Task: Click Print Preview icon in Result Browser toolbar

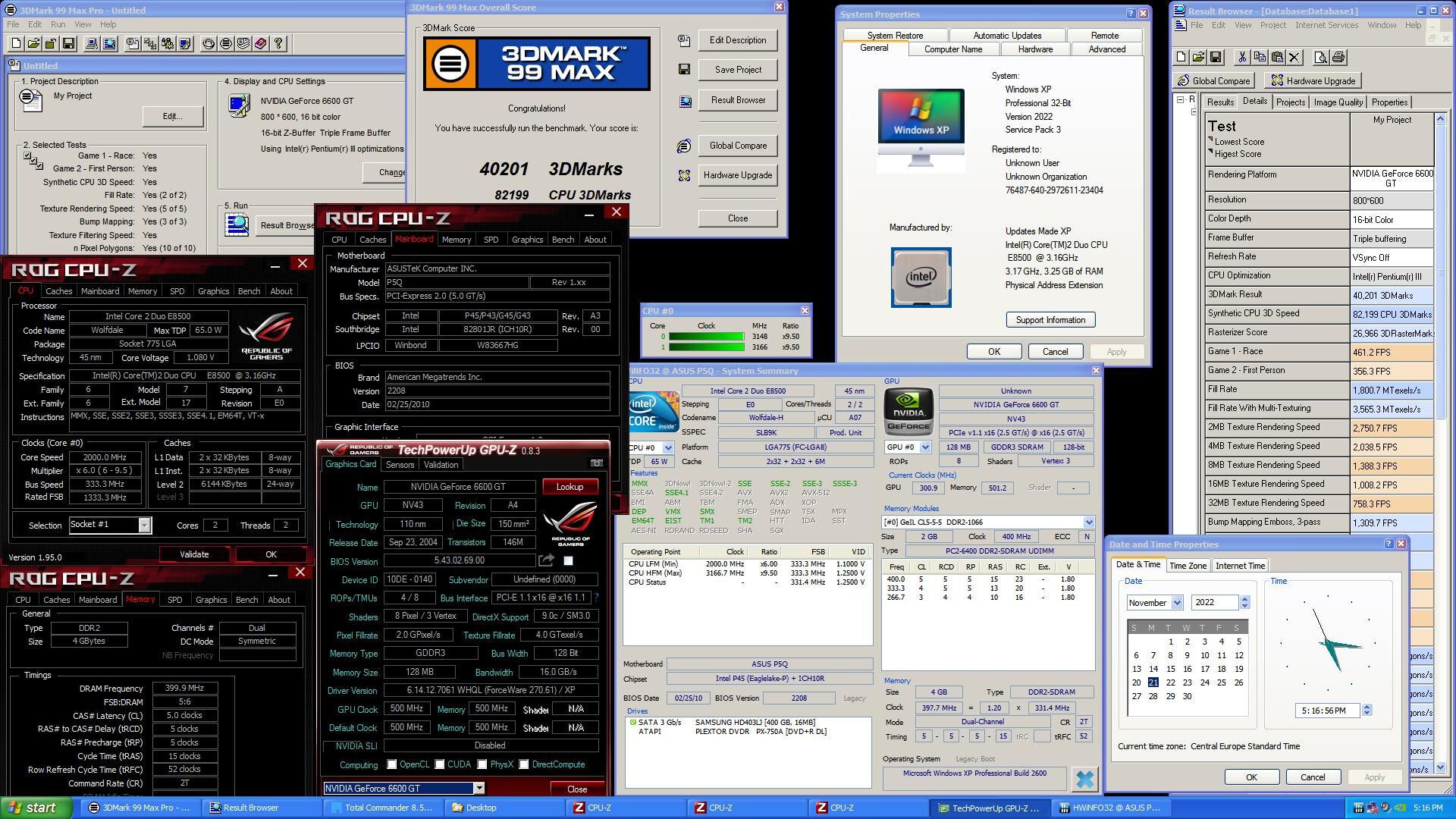Action: [1321, 57]
